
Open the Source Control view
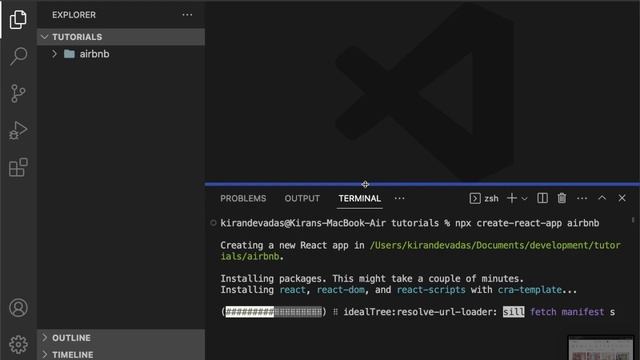[18, 93]
